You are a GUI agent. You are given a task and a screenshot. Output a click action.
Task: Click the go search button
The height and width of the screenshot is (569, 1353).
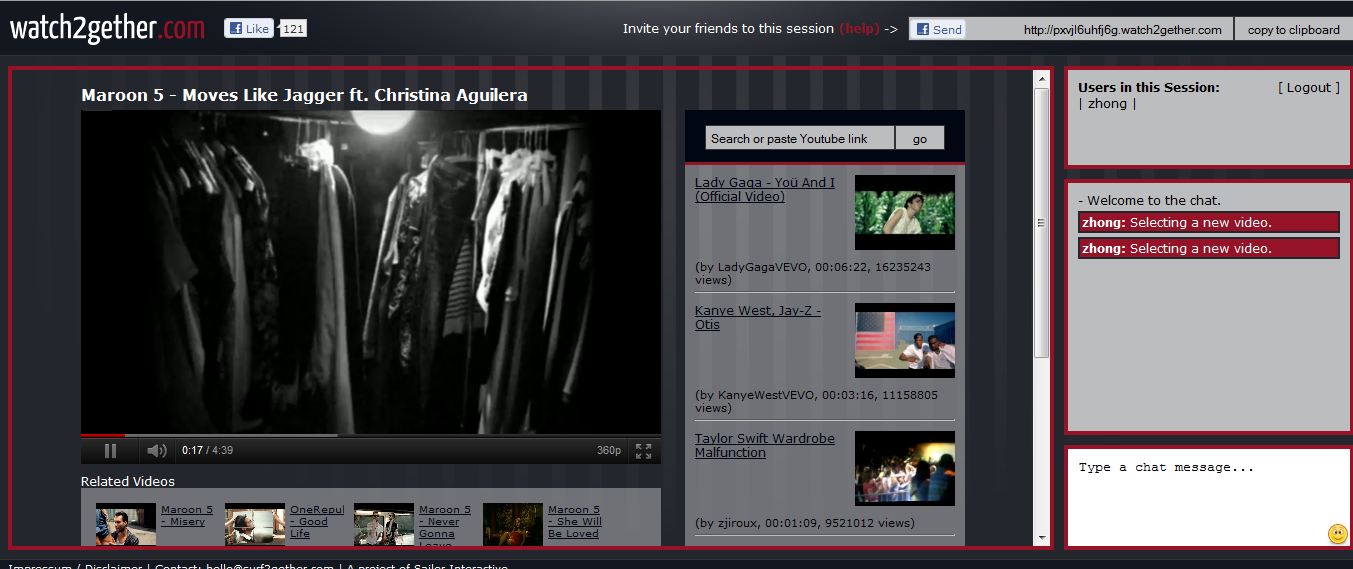point(920,138)
